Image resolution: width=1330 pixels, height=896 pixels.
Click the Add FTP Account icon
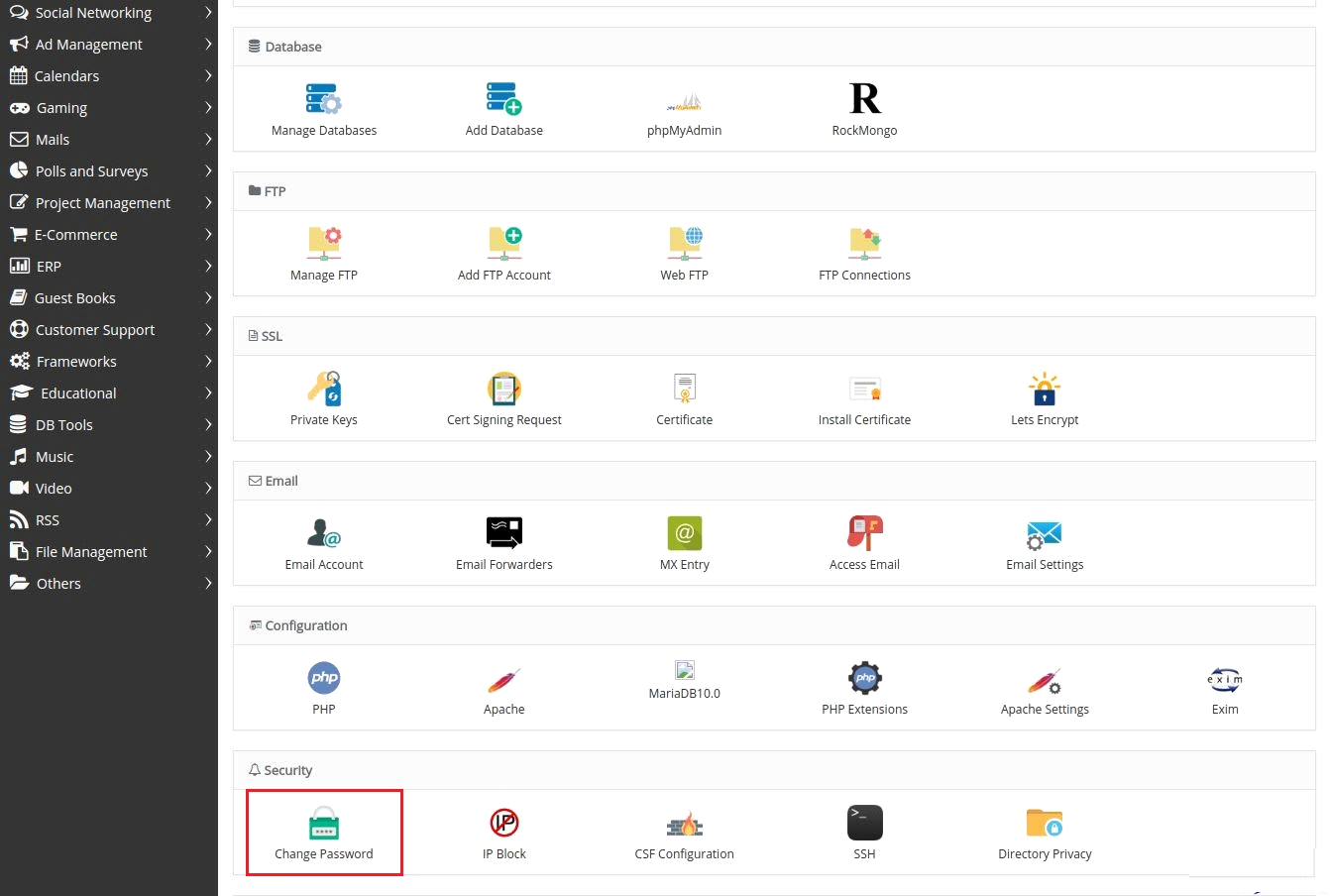(504, 243)
